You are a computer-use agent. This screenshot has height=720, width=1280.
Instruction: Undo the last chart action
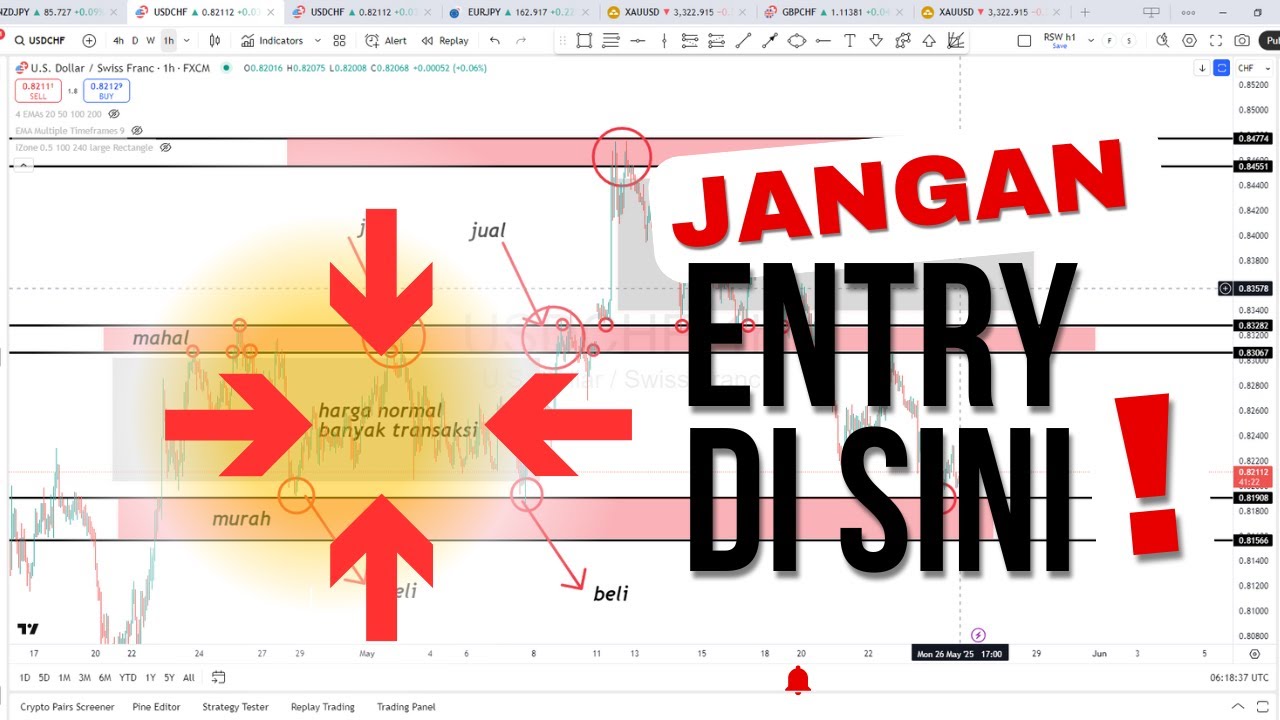click(495, 41)
